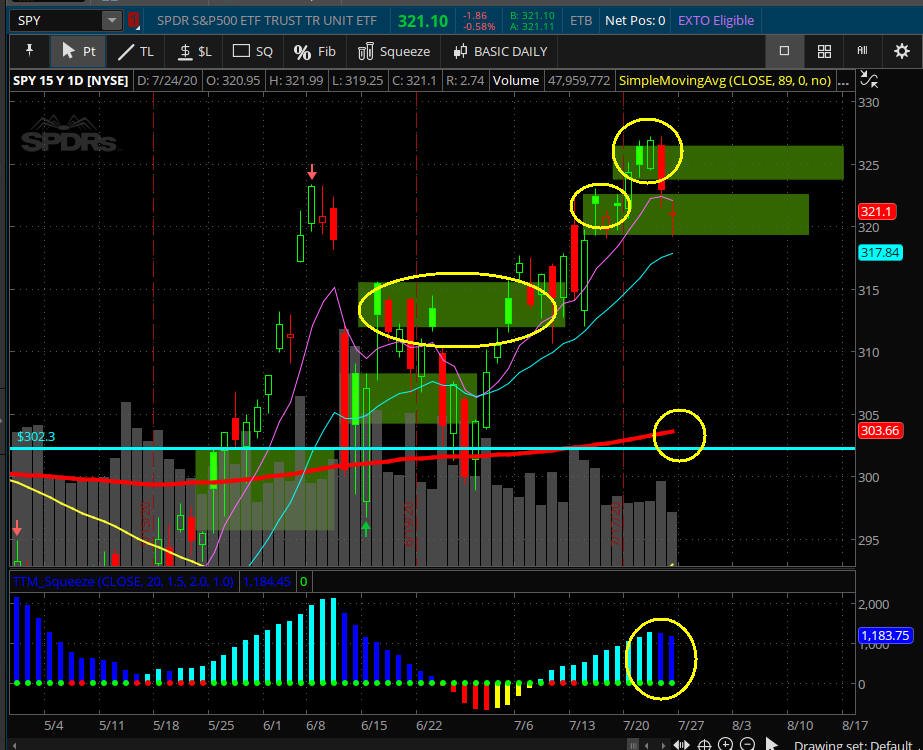Click the zoom out magnifier icon
The height and width of the screenshot is (750, 923).
coord(747,745)
